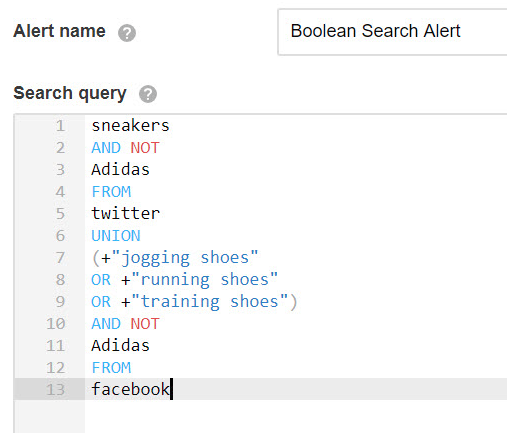Place cursor on Adidas in line 3
The height and width of the screenshot is (433, 507).
pos(120,170)
